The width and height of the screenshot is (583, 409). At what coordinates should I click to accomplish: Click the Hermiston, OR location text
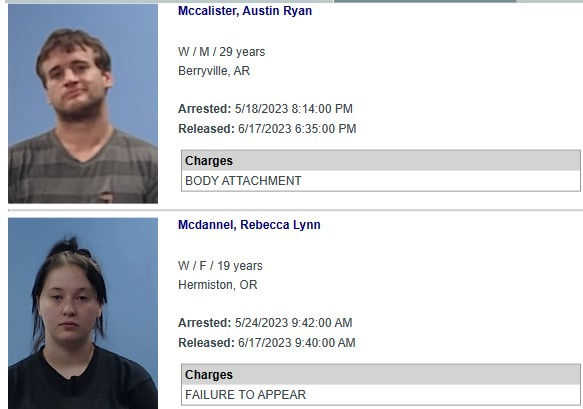(218, 285)
